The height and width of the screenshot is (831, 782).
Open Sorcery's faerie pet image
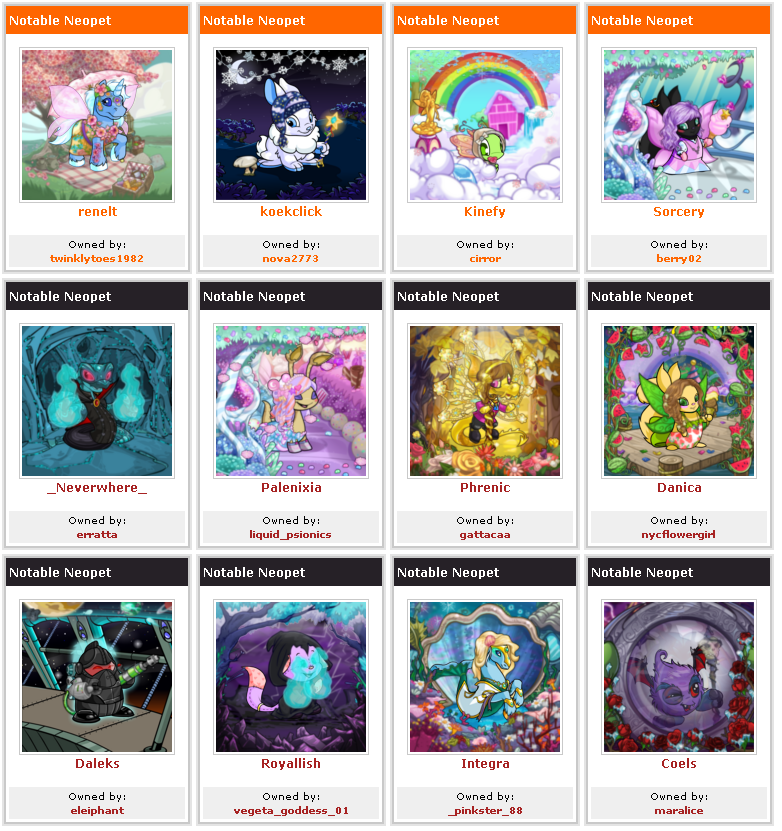coord(681,126)
